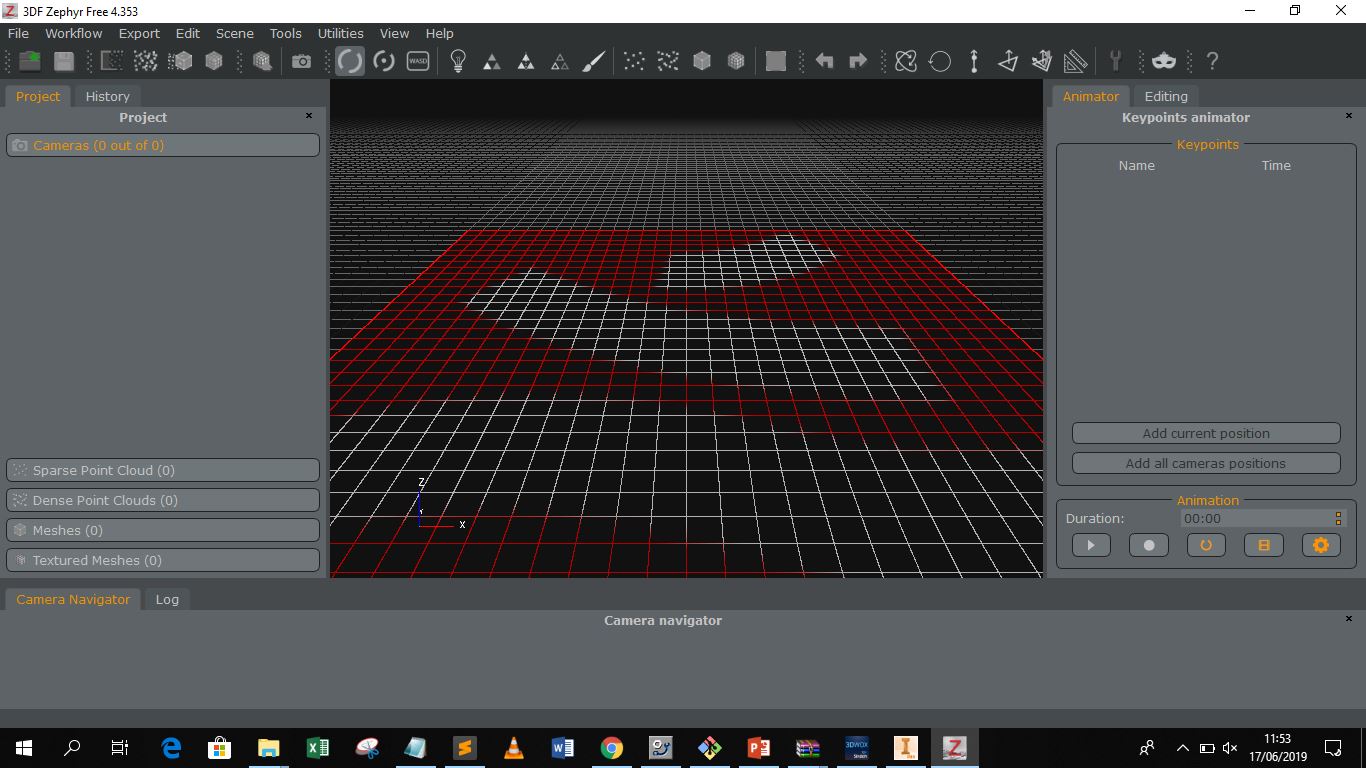Screen dimensions: 1366x768
Task: Toggle the orbit navigation mode button
Action: [350, 62]
